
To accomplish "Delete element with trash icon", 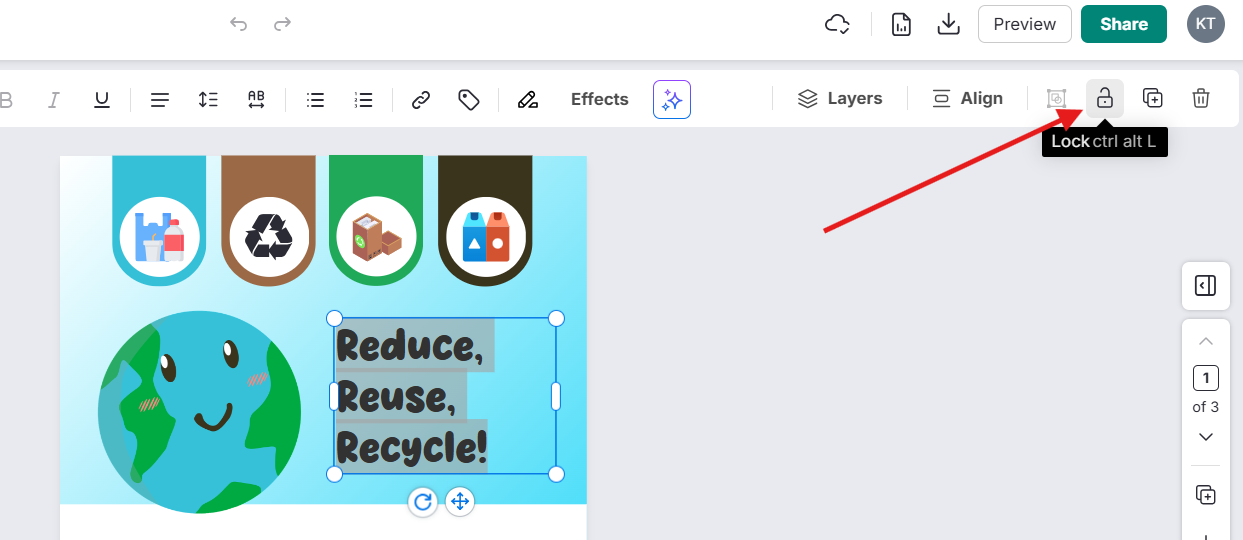I will click(x=1201, y=98).
